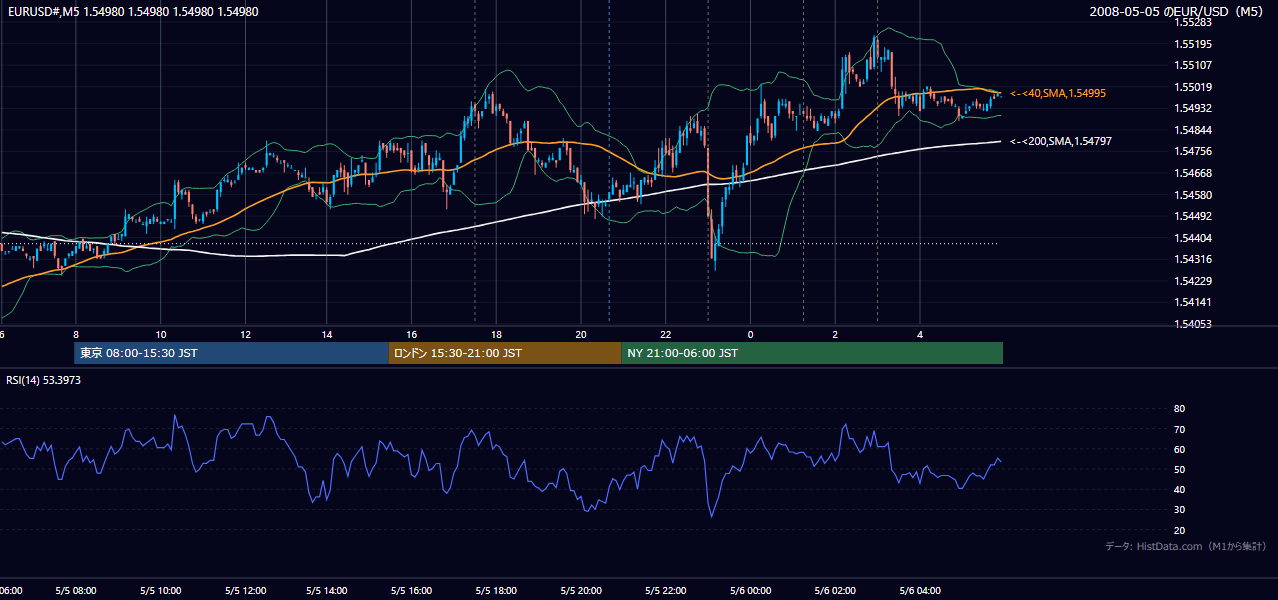Screen dimensions: 1278x600
Task: Click RSI axis level 30
Action: pos(1179,510)
